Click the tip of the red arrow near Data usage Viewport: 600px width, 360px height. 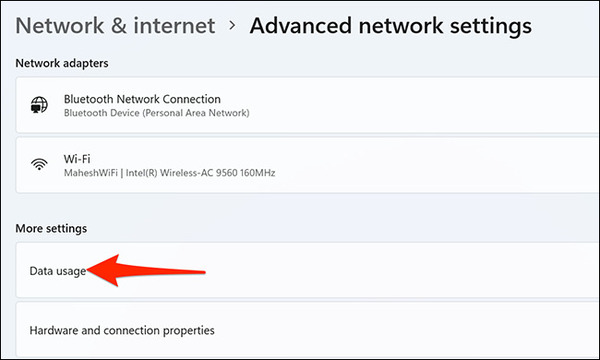click(89, 270)
